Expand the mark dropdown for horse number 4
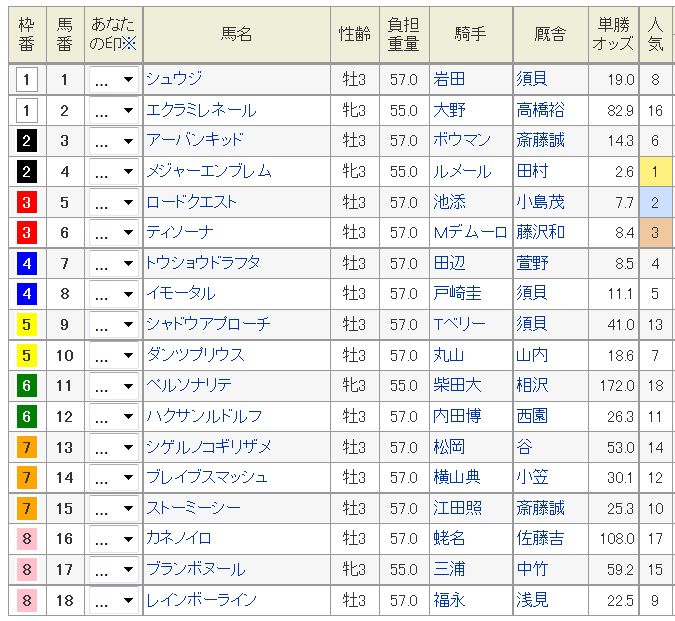Screen dimensions: 675x621 tap(114, 172)
